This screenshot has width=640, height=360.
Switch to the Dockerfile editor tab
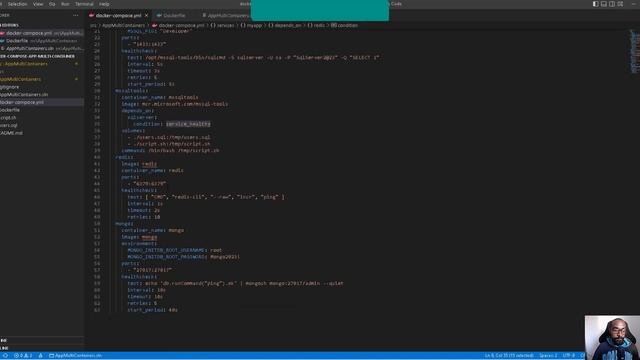coord(174,16)
